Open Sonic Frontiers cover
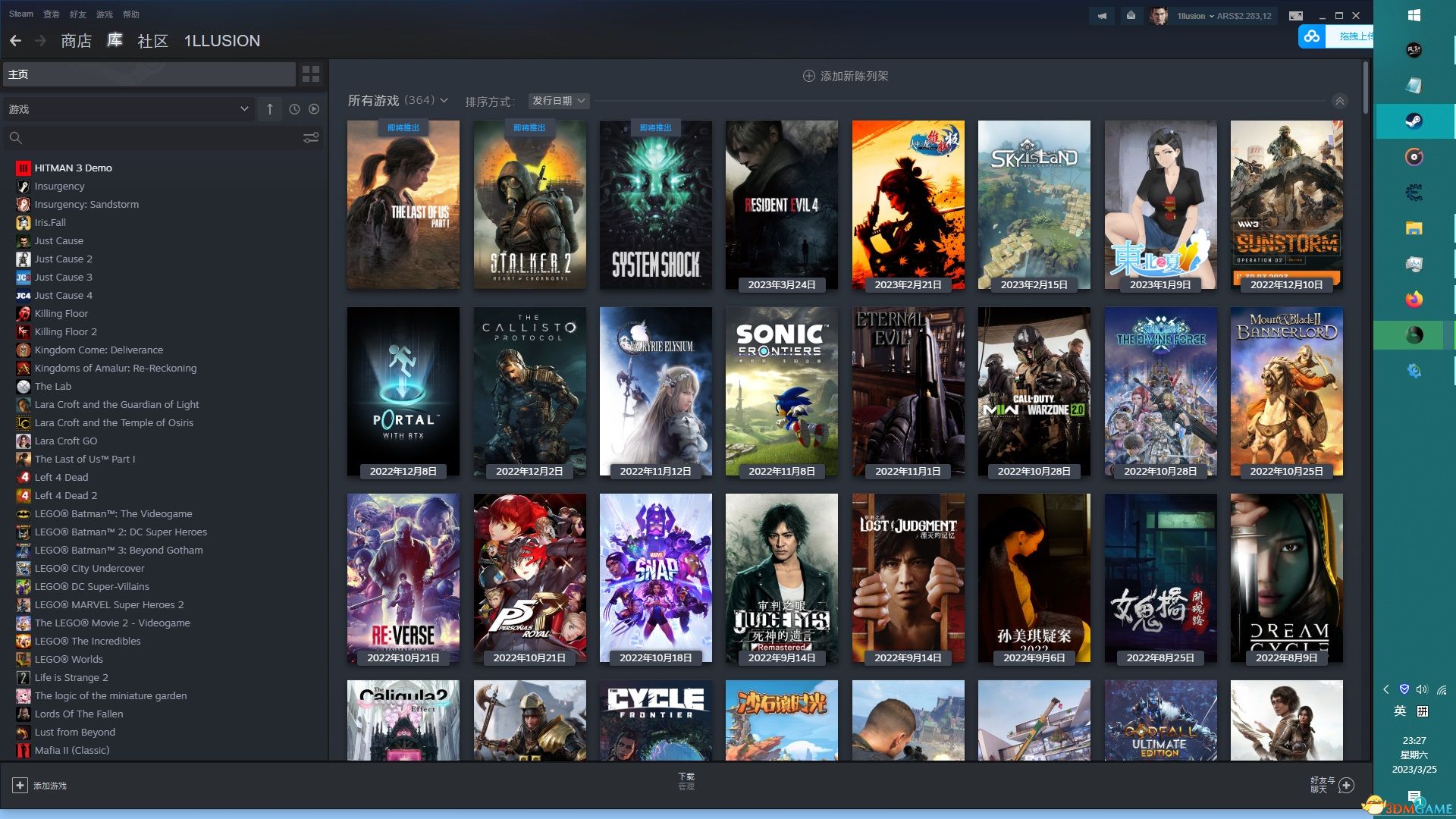This screenshot has height=819, width=1456. click(x=782, y=391)
